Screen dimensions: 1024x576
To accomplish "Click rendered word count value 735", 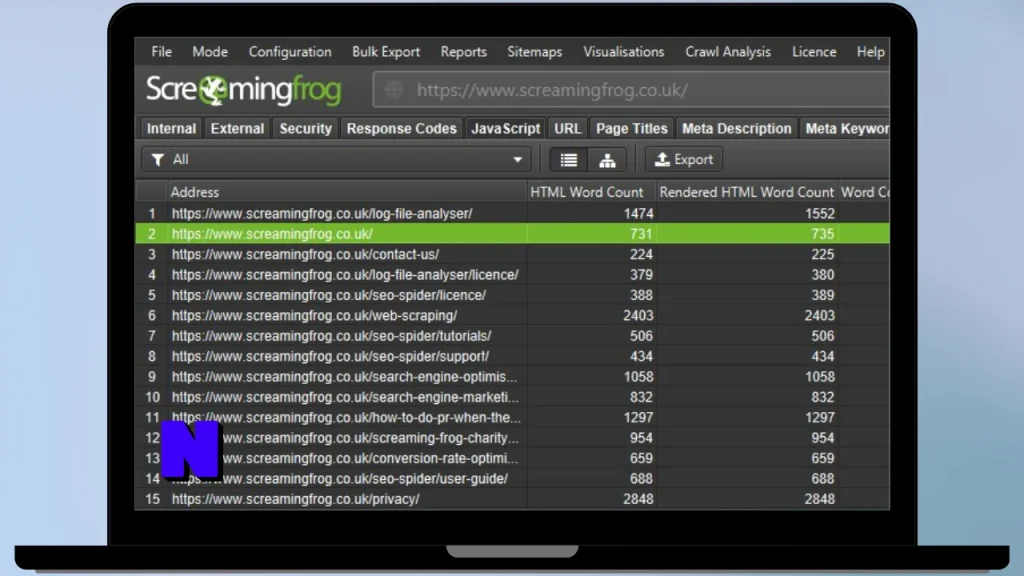I will (823, 234).
